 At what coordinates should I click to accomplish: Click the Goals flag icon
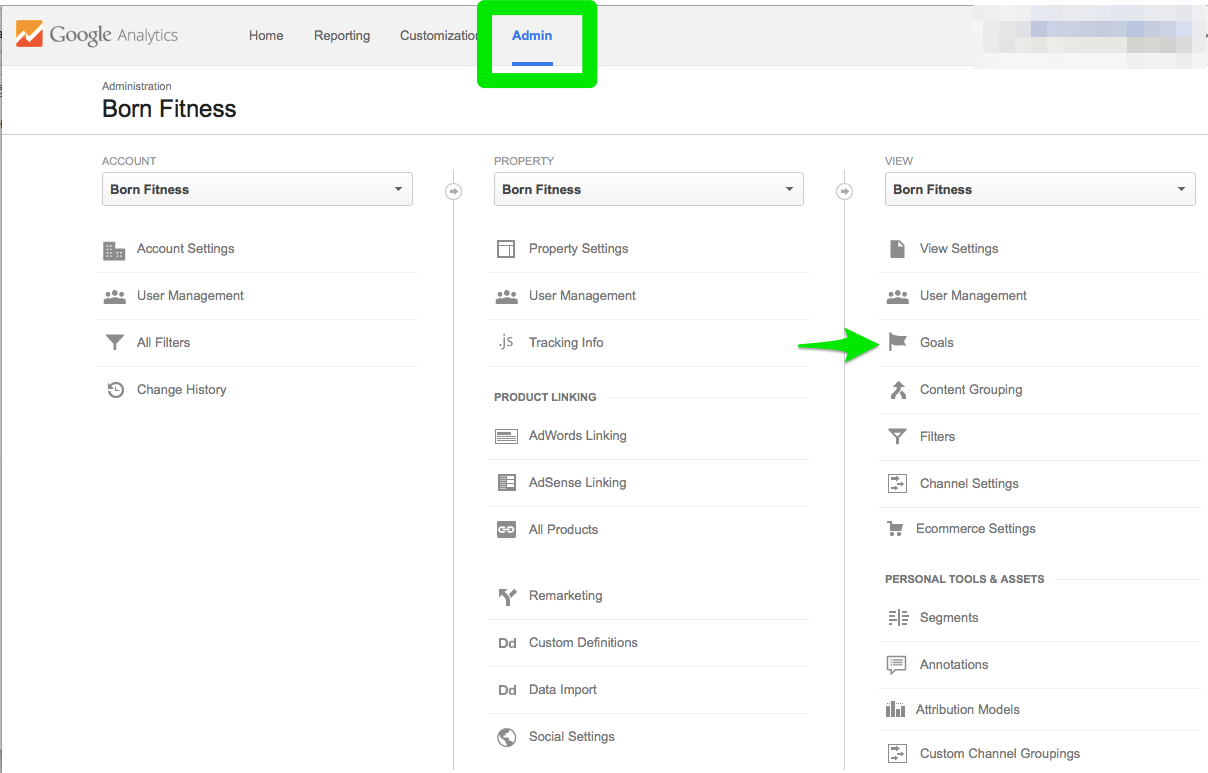(x=898, y=343)
